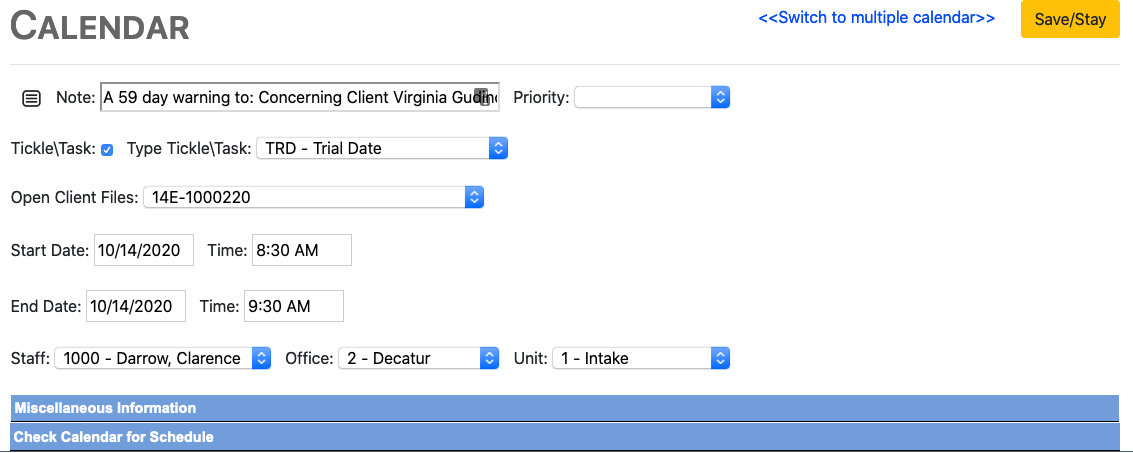Screen dimensions: 1133x453
Task: Expand Check Calendar for Schedule section
Action: pos(113,437)
